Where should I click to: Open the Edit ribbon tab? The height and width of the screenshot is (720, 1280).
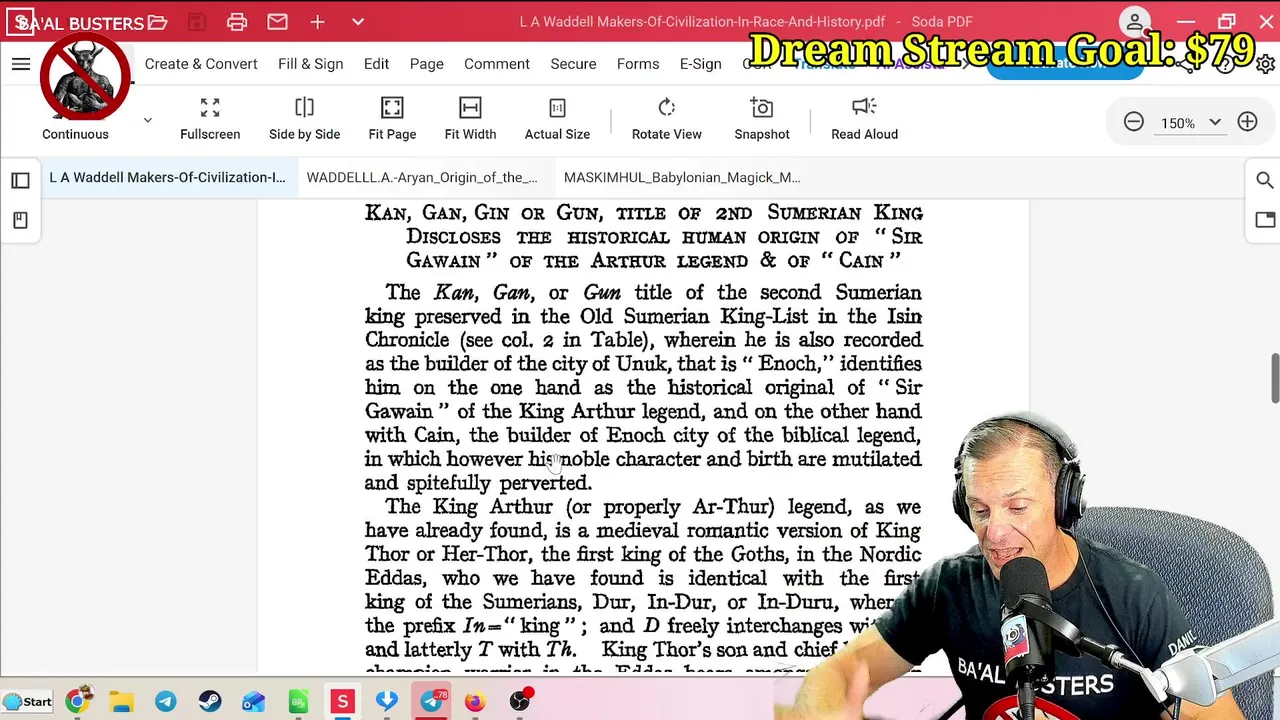376,64
